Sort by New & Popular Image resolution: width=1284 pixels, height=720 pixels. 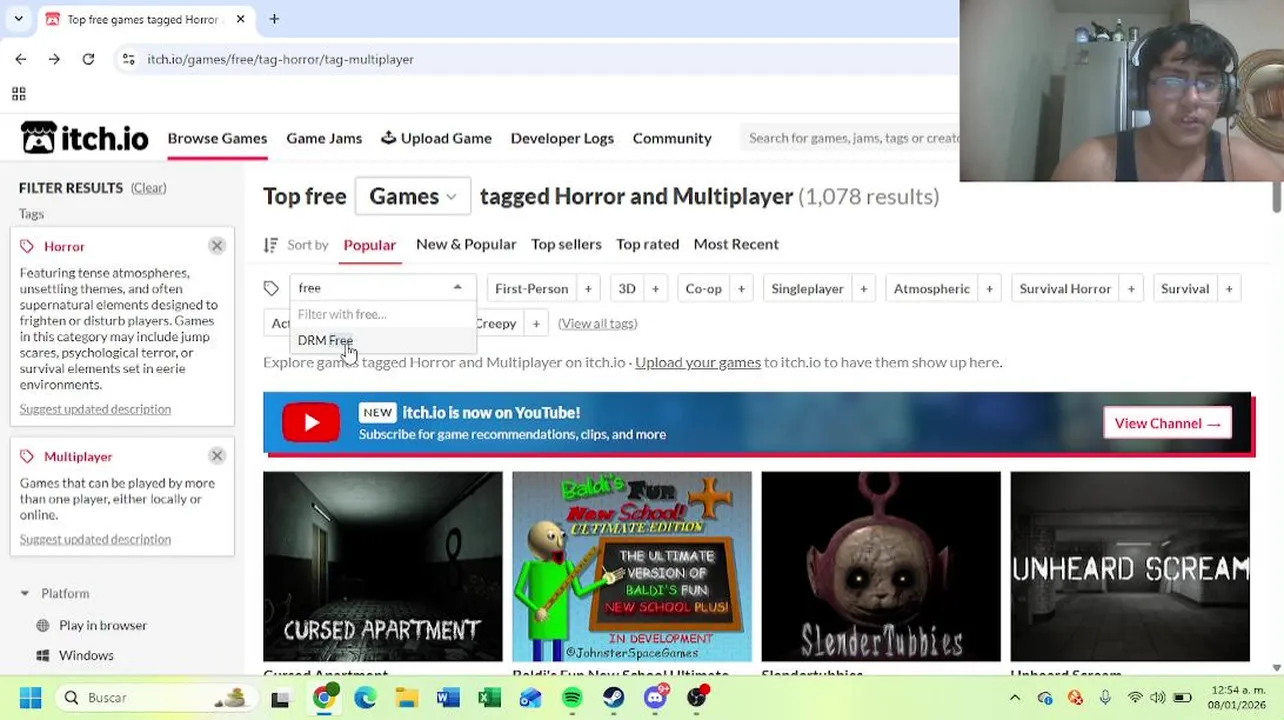[466, 244]
